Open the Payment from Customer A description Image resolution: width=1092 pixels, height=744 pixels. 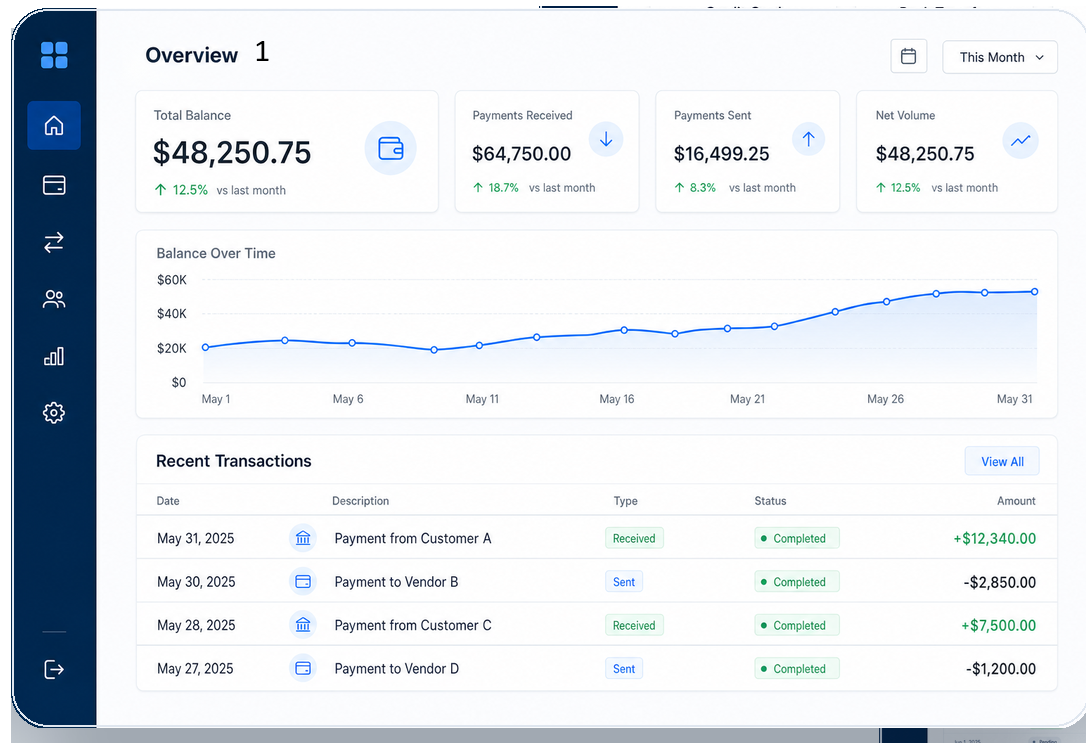(x=413, y=538)
